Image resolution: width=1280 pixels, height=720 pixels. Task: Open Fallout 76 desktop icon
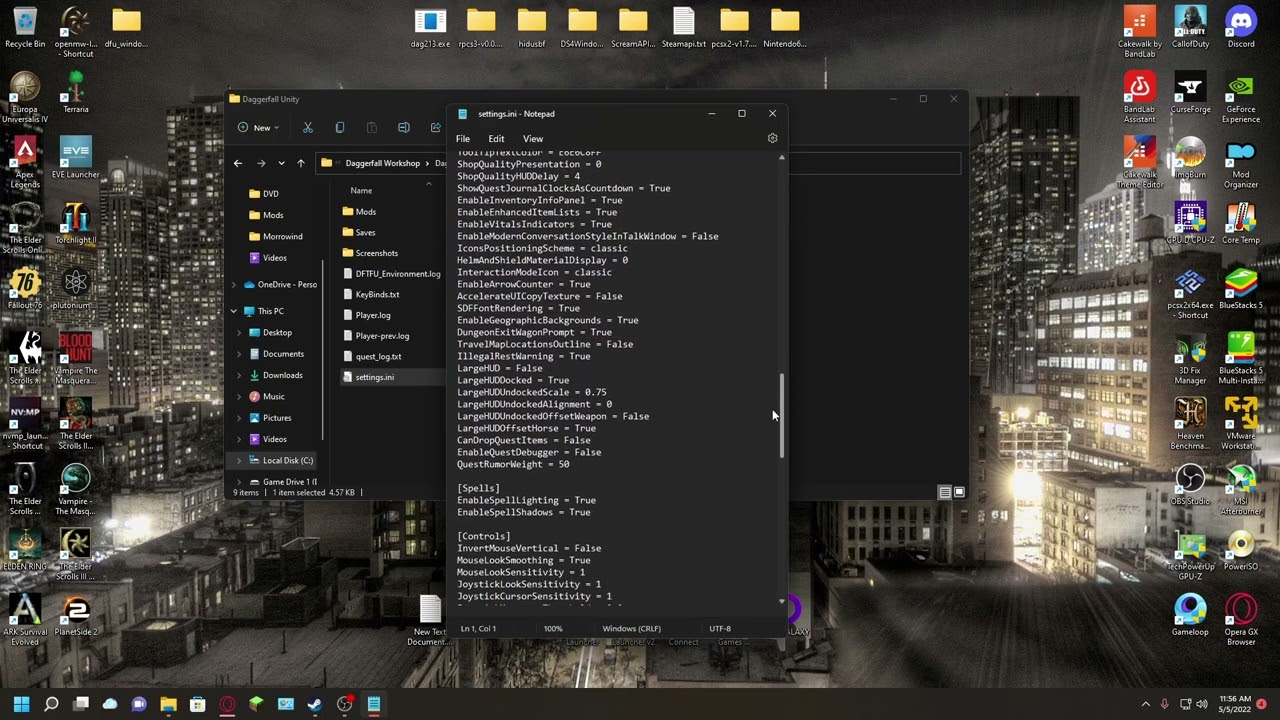(x=25, y=288)
